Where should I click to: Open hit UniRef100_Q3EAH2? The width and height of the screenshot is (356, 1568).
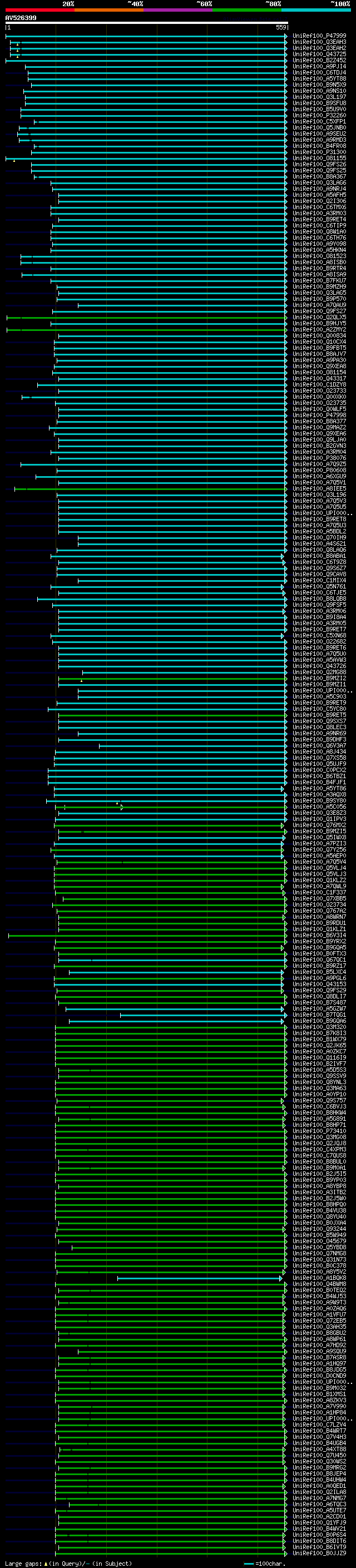pos(319,48)
